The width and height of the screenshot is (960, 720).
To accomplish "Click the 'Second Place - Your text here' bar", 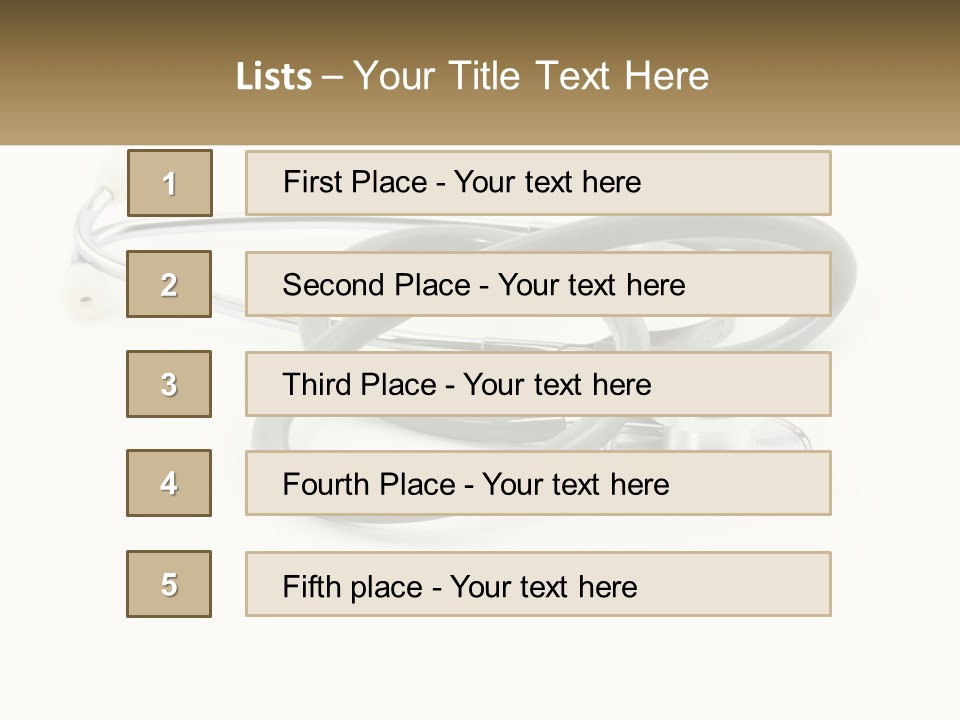I will (538, 284).
